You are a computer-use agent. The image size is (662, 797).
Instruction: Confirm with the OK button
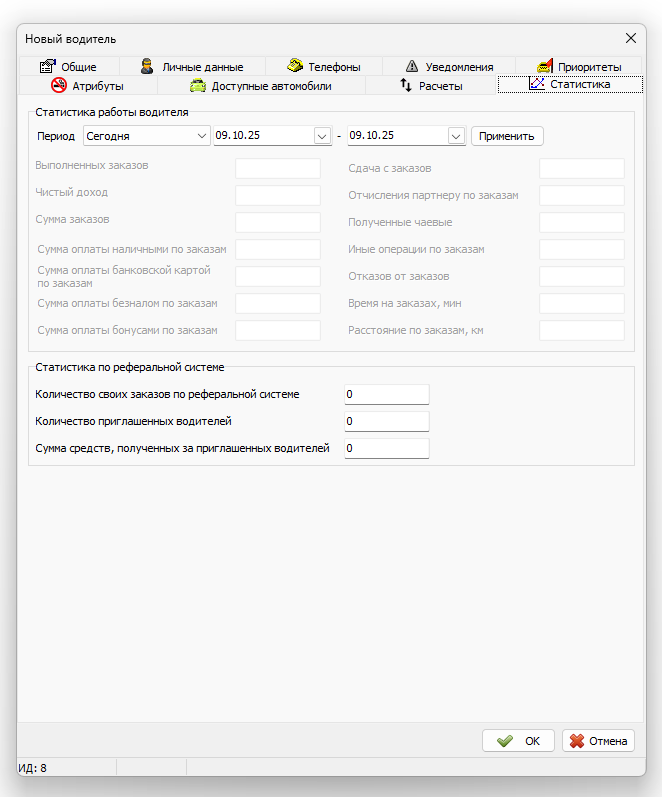pos(518,741)
